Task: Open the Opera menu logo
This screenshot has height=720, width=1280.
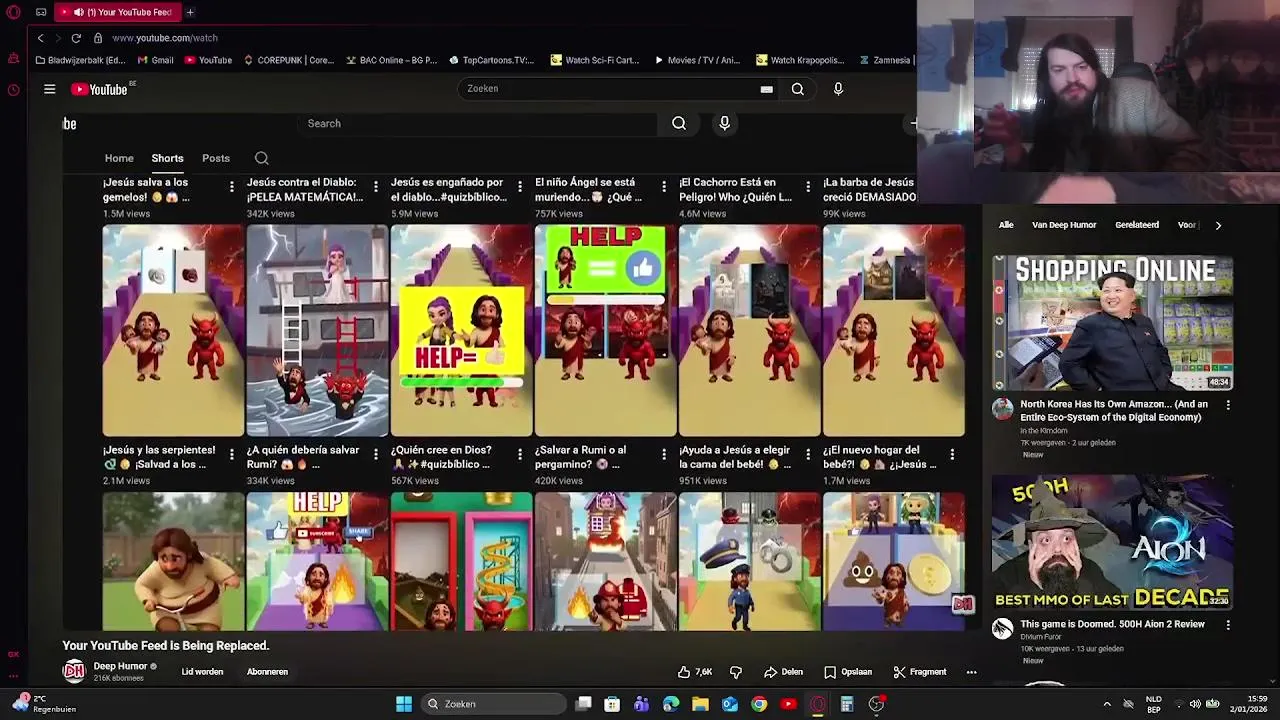Action: tap(13, 12)
